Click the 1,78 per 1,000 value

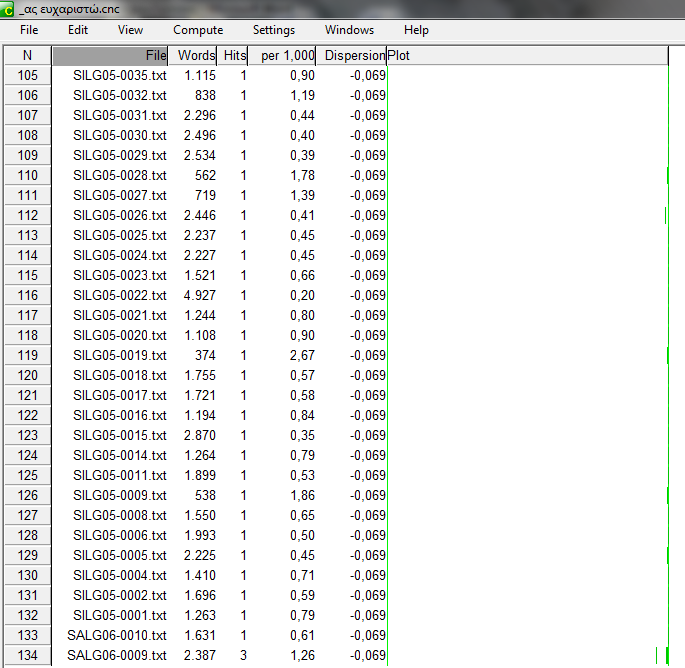click(x=302, y=176)
